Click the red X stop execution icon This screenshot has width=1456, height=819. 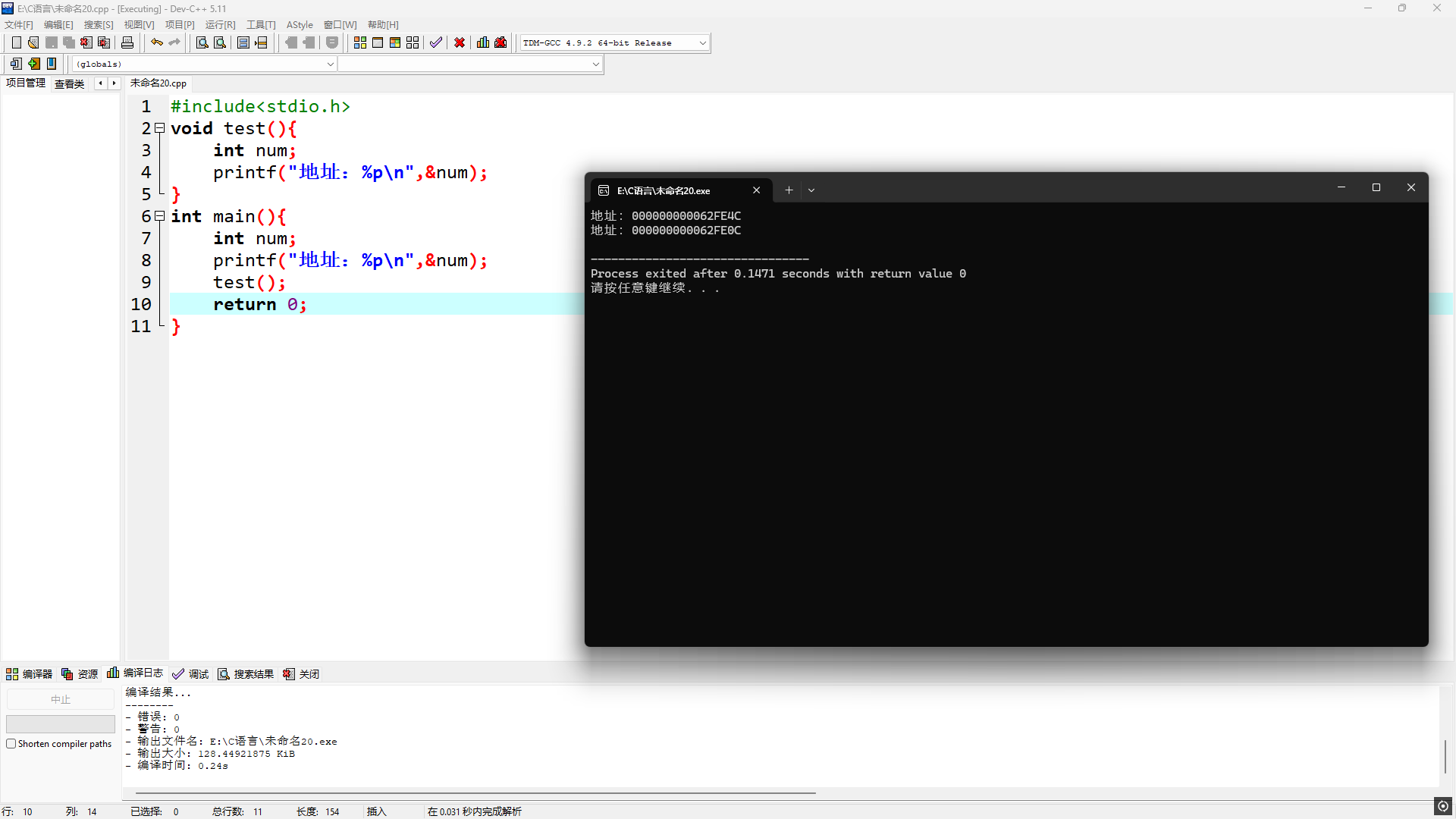pos(460,42)
